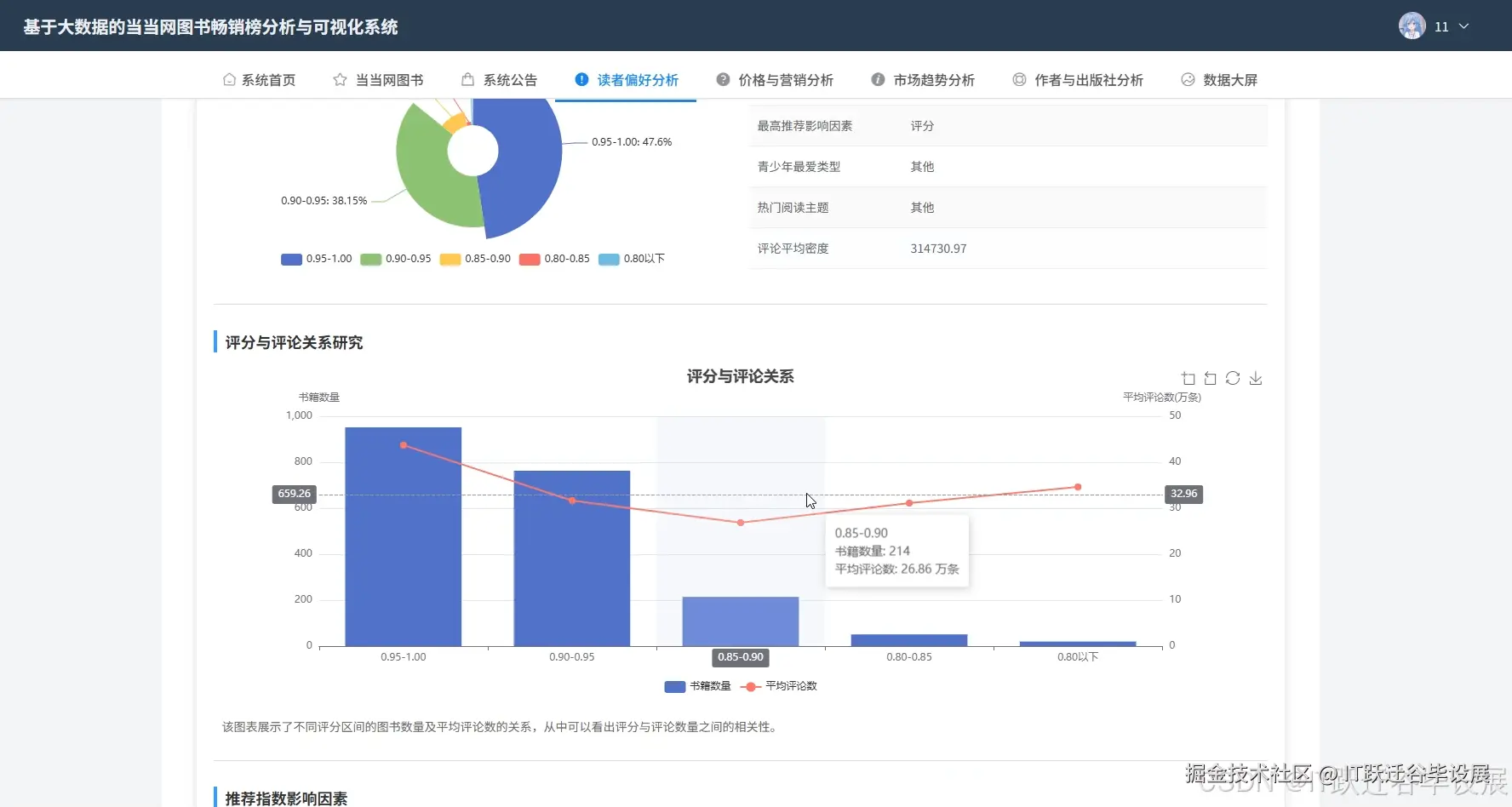Toggle 书籍数量 series in bar chart legend
Screen dimensions: 1512x807
(697, 686)
